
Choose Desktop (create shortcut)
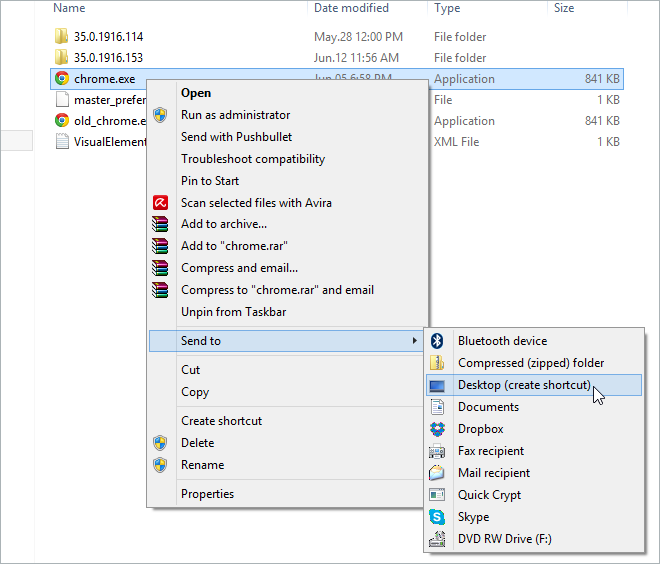pos(534,385)
